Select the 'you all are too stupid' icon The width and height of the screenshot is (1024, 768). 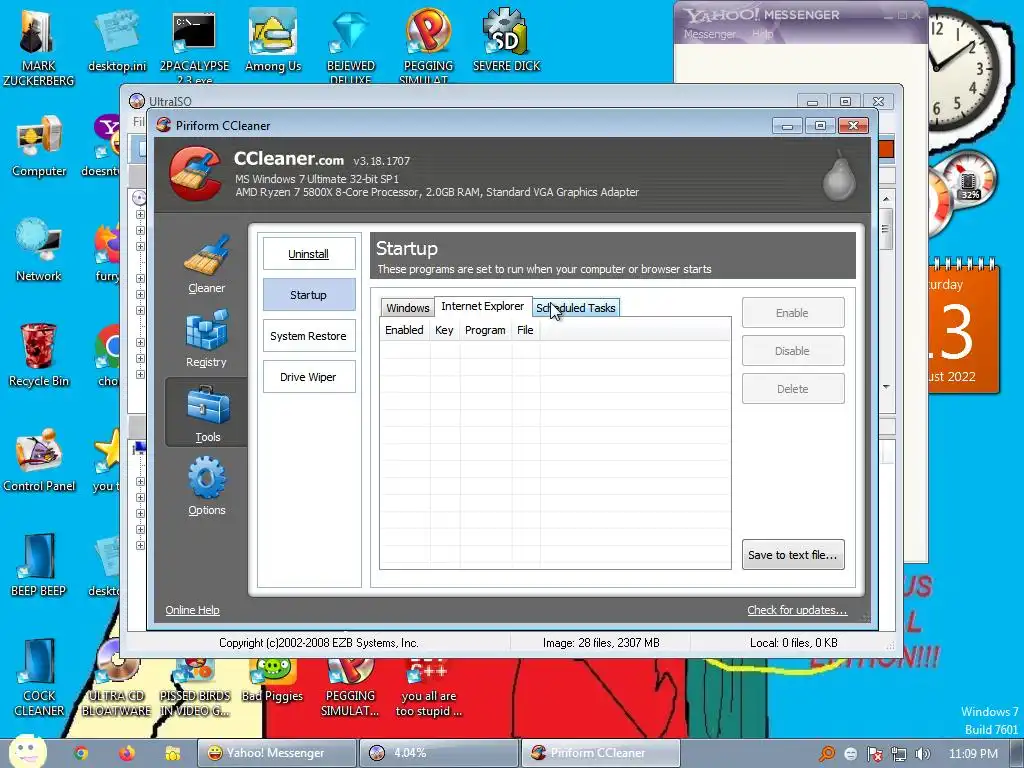coord(428,686)
